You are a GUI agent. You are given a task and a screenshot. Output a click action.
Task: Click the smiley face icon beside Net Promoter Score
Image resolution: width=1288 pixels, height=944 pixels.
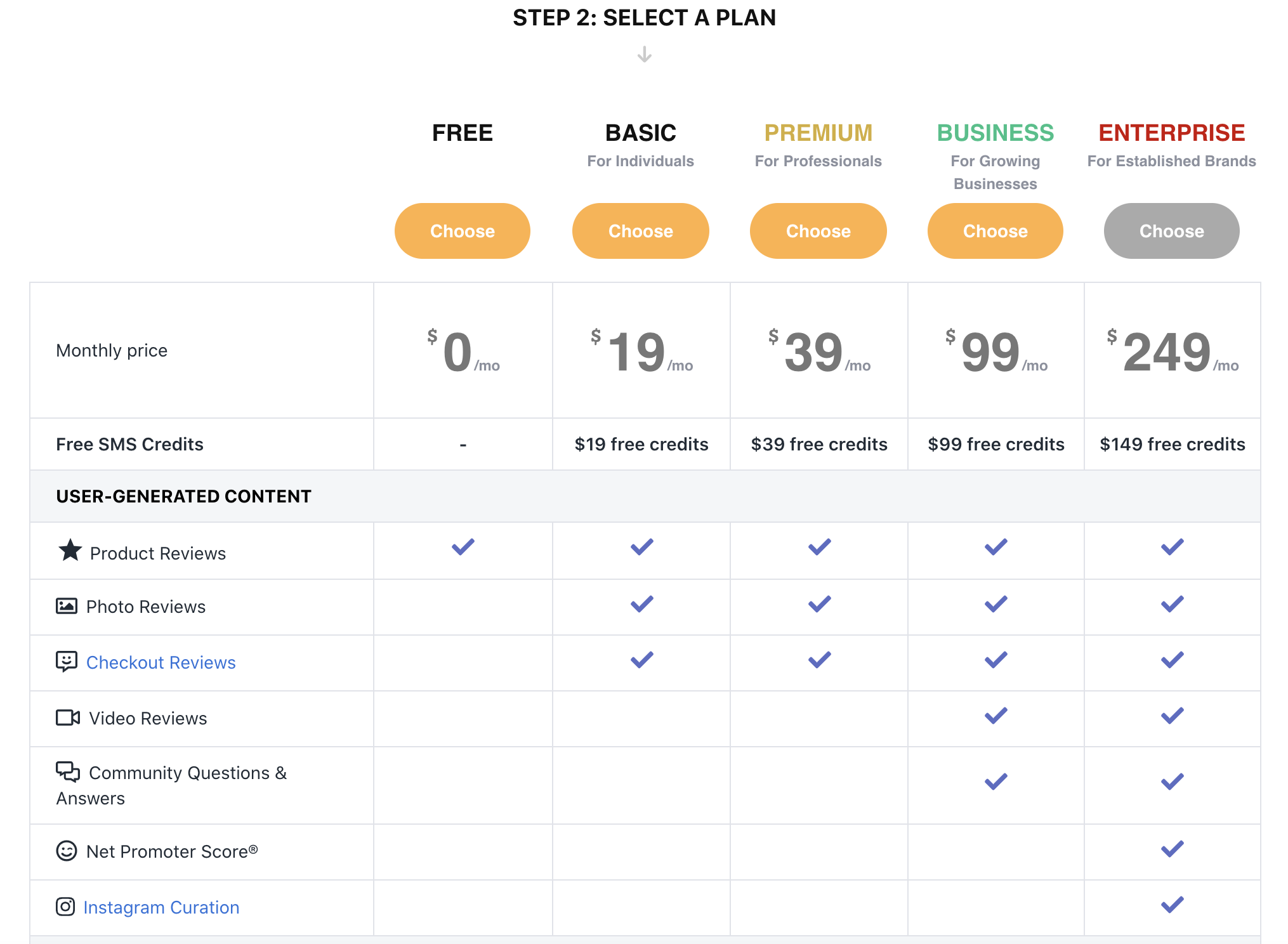coord(67,851)
